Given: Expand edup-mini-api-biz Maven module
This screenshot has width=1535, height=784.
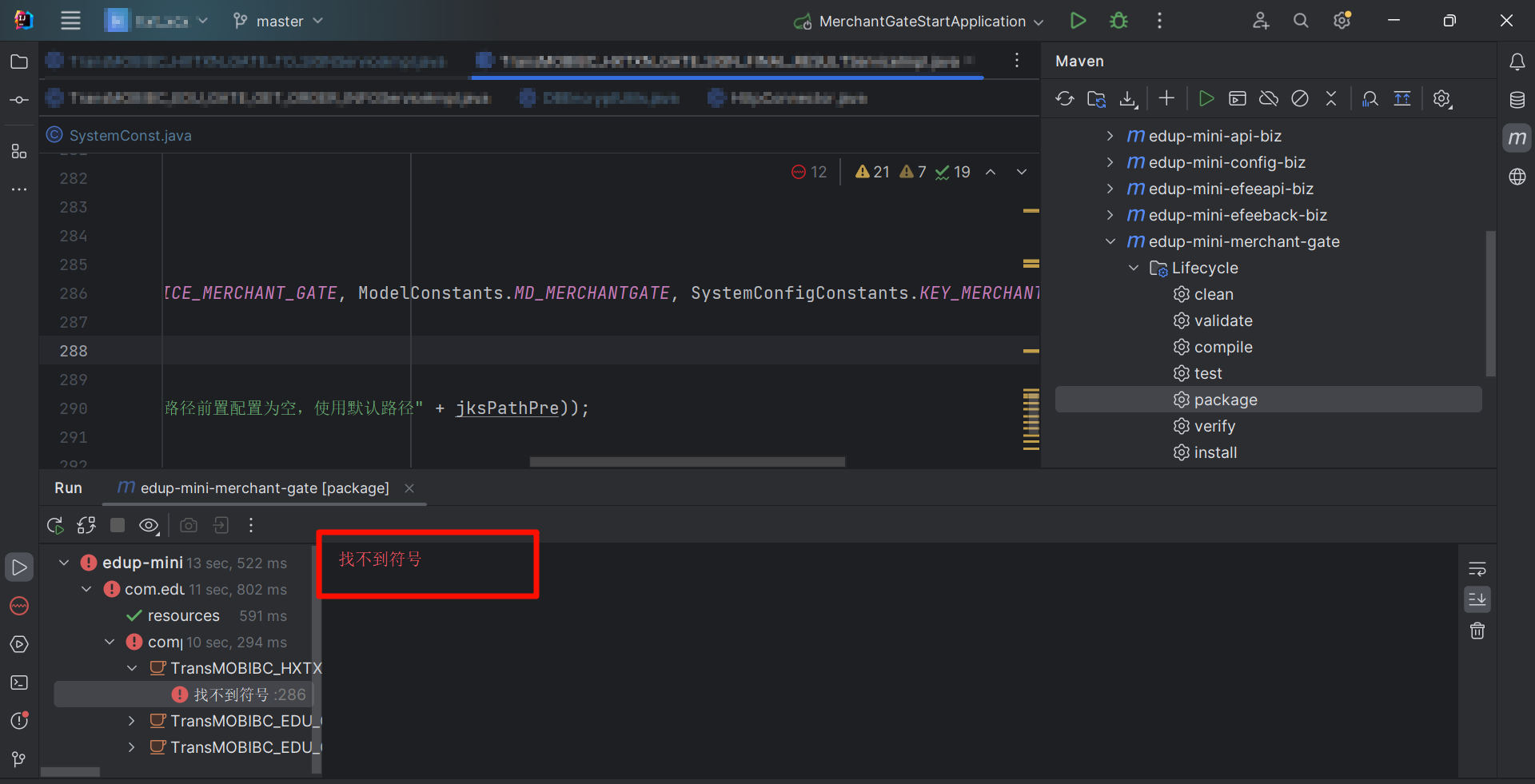Looking at the screenshot, I should pos(1110,136).
